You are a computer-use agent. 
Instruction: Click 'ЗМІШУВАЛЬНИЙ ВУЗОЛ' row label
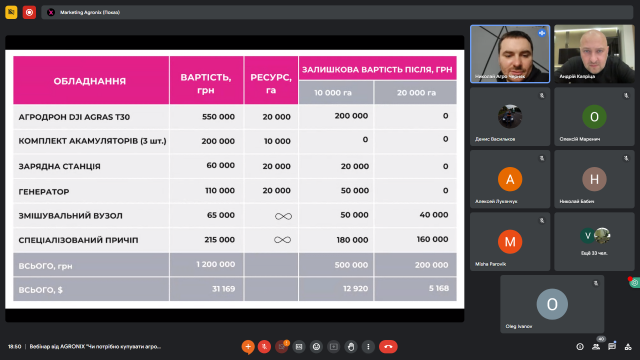(x=70, y=216)
